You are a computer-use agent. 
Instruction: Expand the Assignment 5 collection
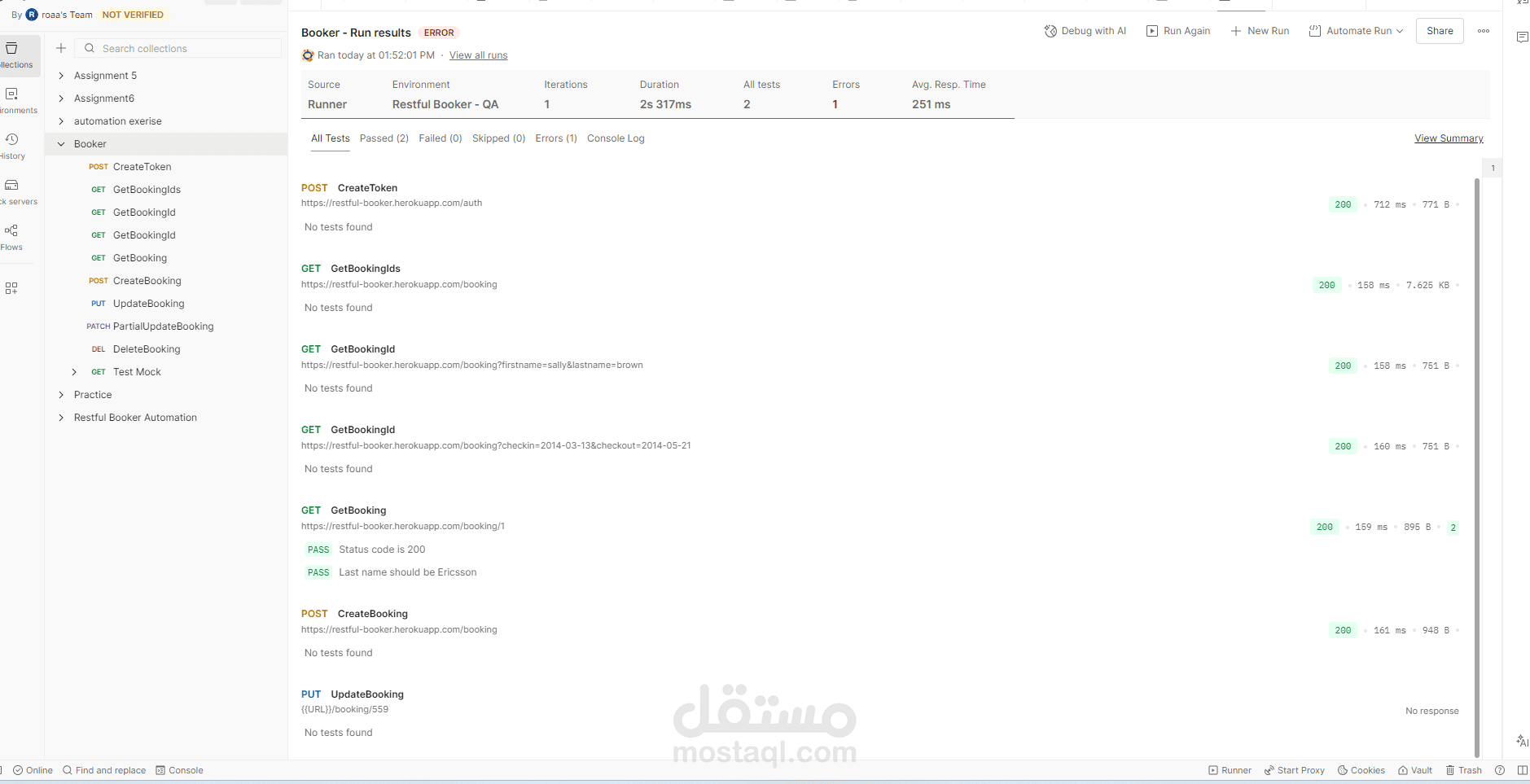[x=61, y=76]
